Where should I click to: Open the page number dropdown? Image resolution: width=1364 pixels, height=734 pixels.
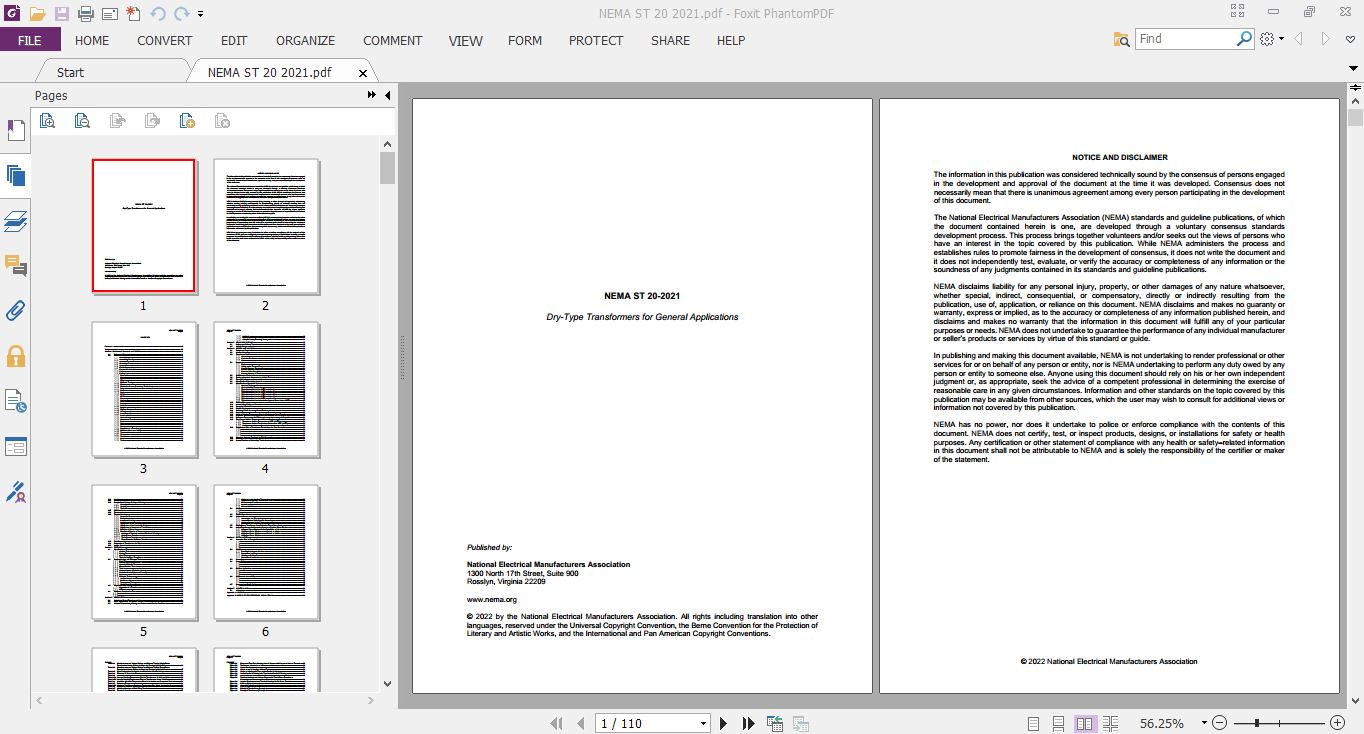coord(703,723)
